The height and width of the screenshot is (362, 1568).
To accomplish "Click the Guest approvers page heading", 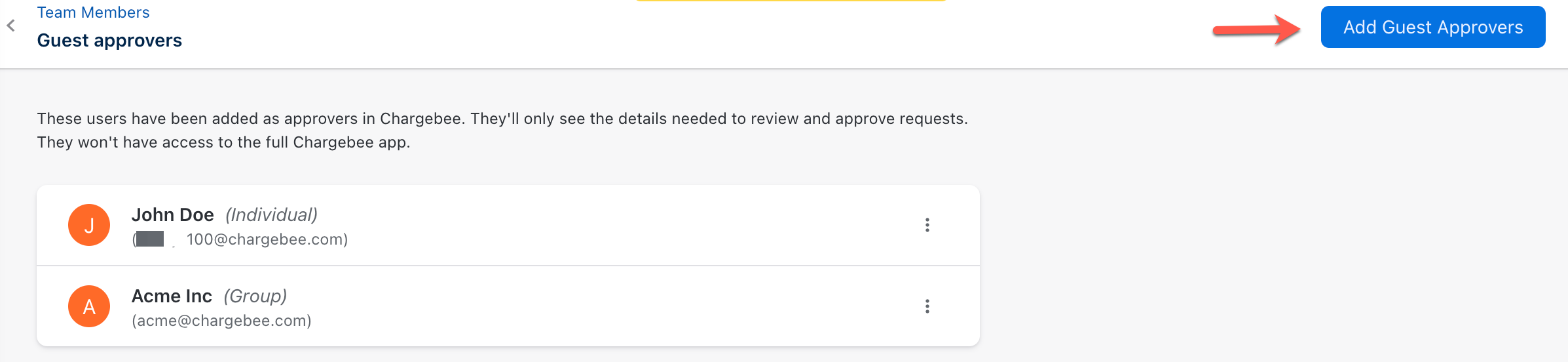I will [x=109, y=41].
